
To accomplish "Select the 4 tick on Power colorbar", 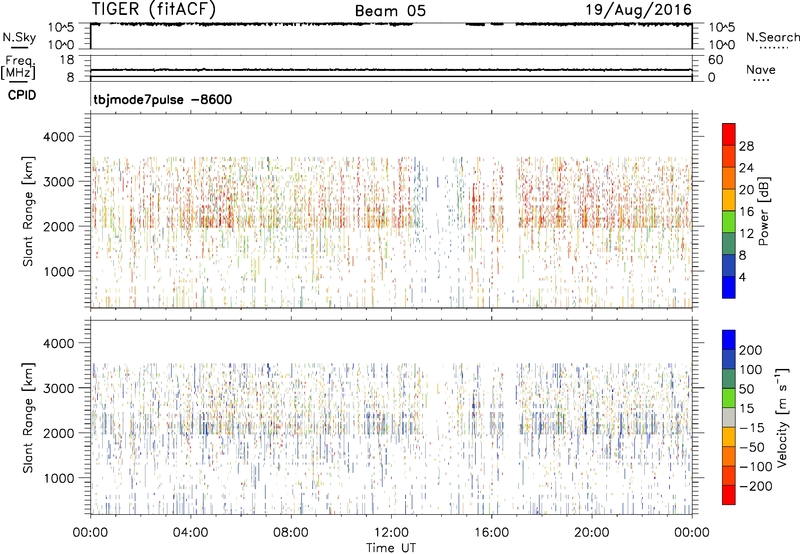I will [x=742, y=277].
